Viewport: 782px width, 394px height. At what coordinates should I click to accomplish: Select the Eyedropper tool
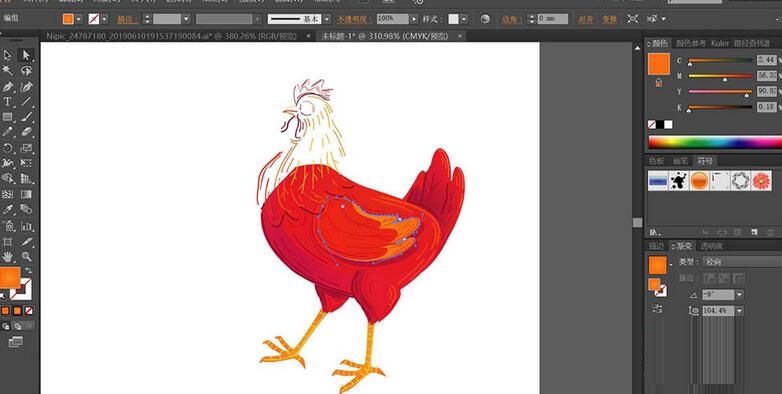tap(7, 209)
